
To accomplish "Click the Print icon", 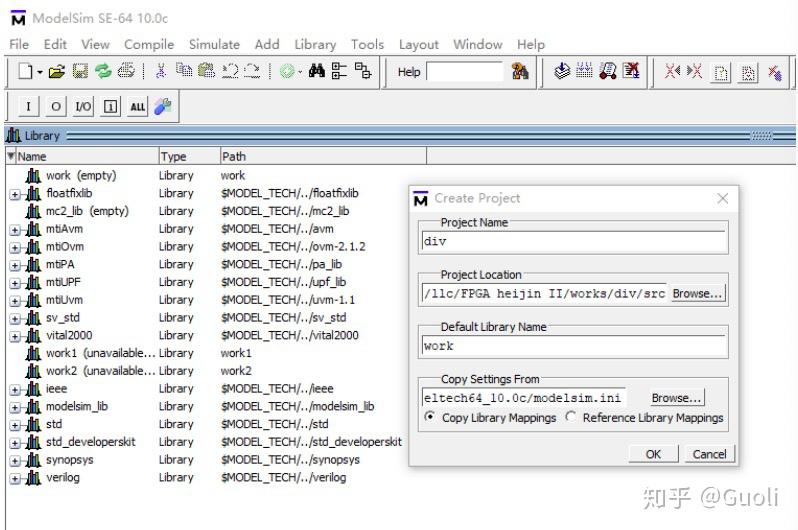I will (126, 71).
